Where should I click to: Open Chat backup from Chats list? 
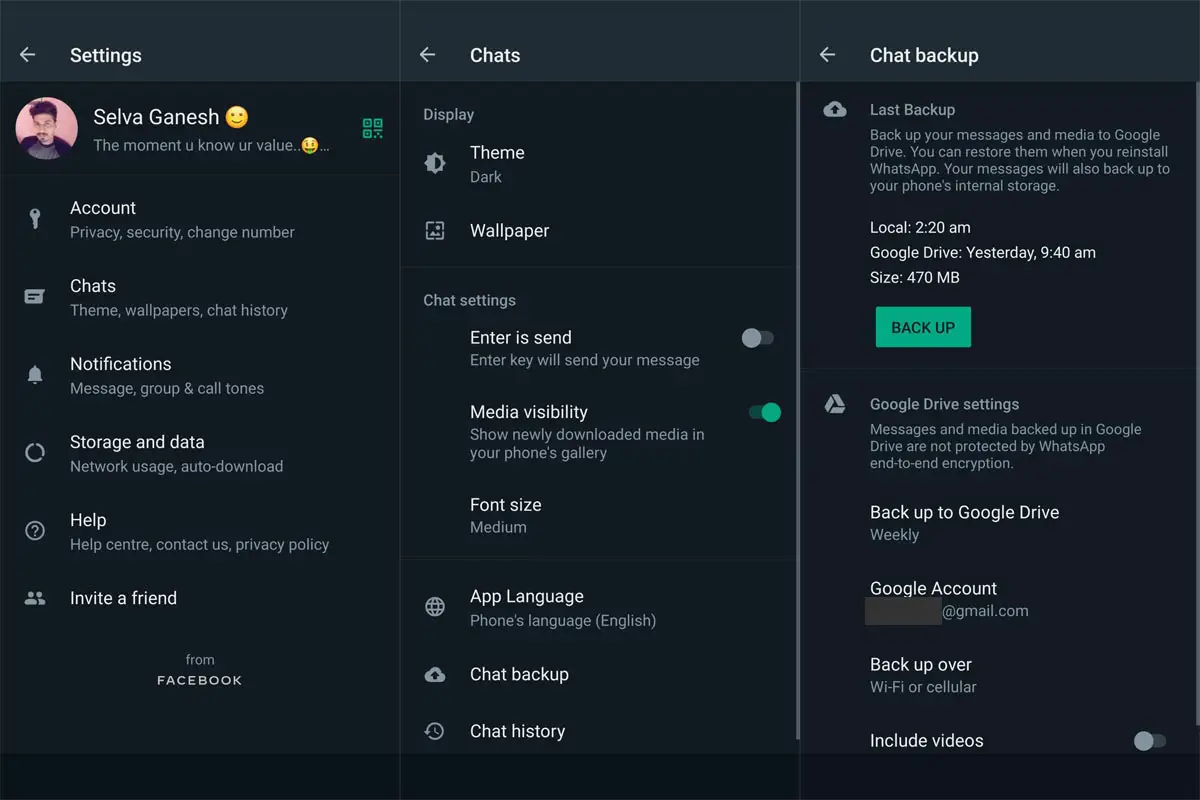pyautogui.click(x=598, y=675)
